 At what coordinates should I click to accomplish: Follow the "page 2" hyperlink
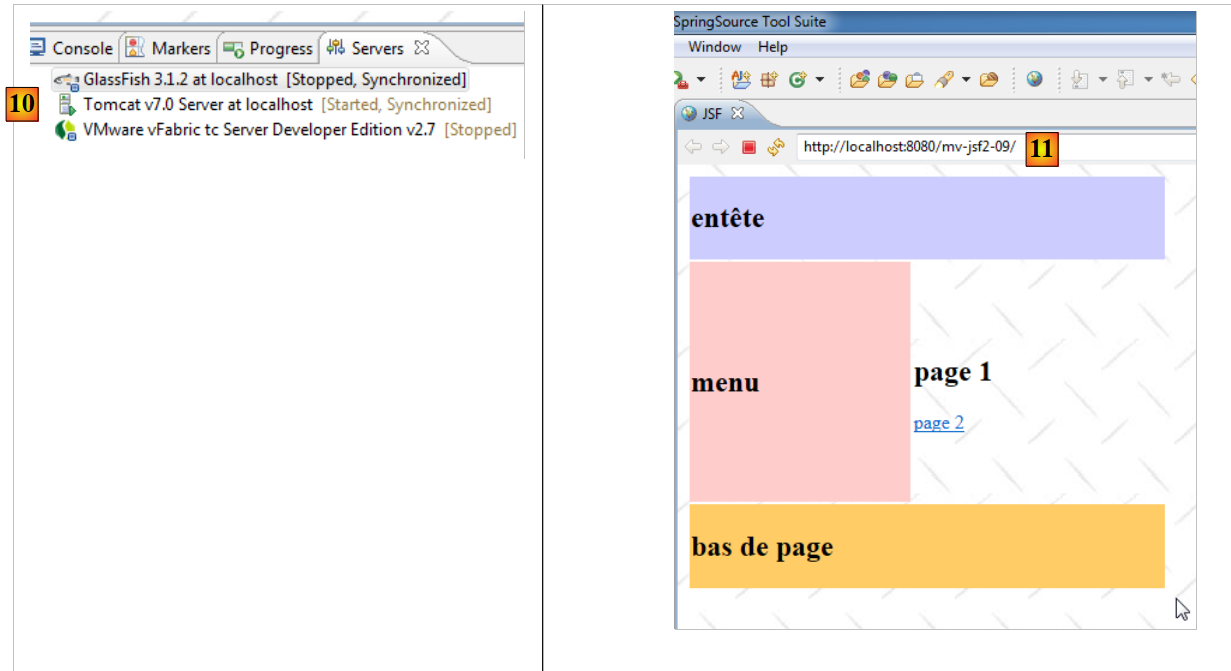pyautogui.click(x=938, y=423)
